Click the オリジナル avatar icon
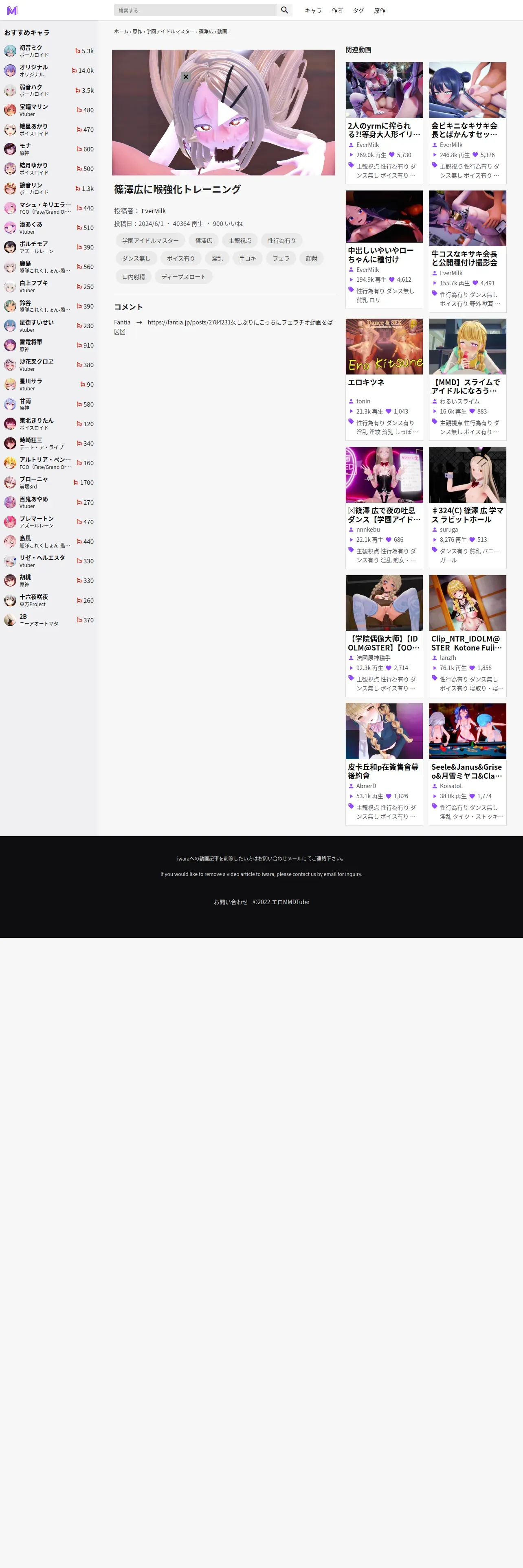The width and height of the screenshot is (523, 1568). 10,70
